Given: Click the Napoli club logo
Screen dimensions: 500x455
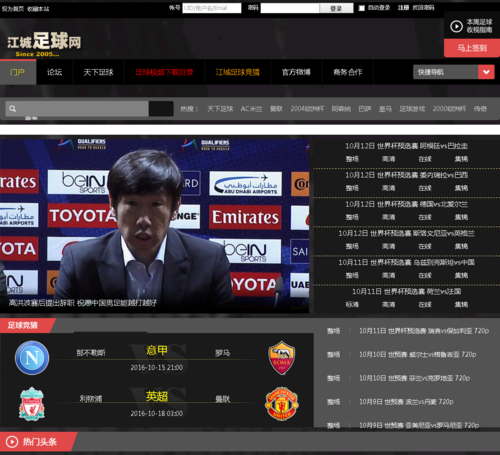Looking at the screenshot, I should point(32,358).
